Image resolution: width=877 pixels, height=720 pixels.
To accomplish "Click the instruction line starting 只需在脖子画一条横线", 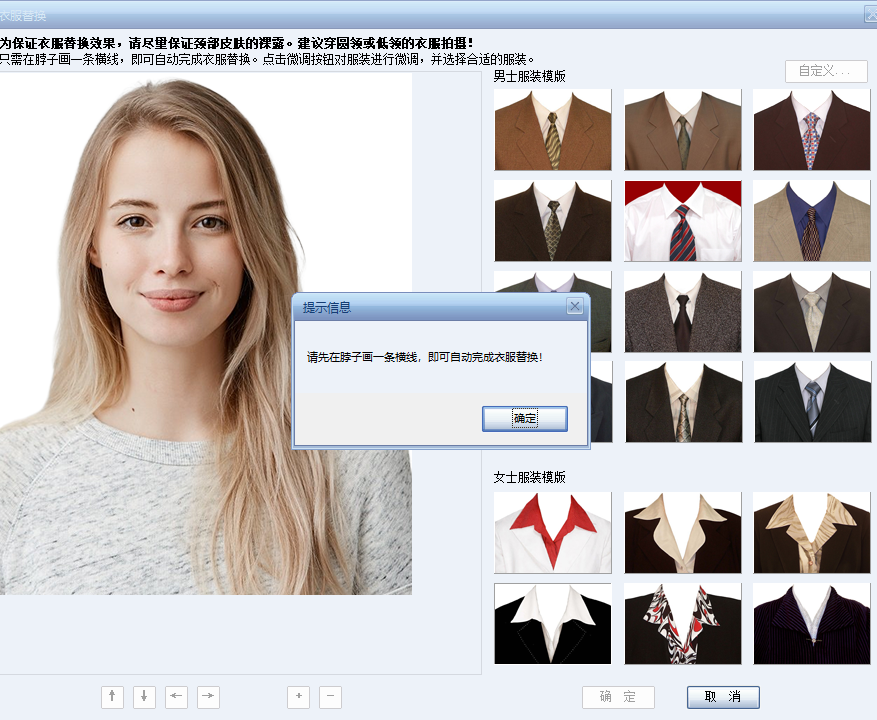I will coord(267,59).
